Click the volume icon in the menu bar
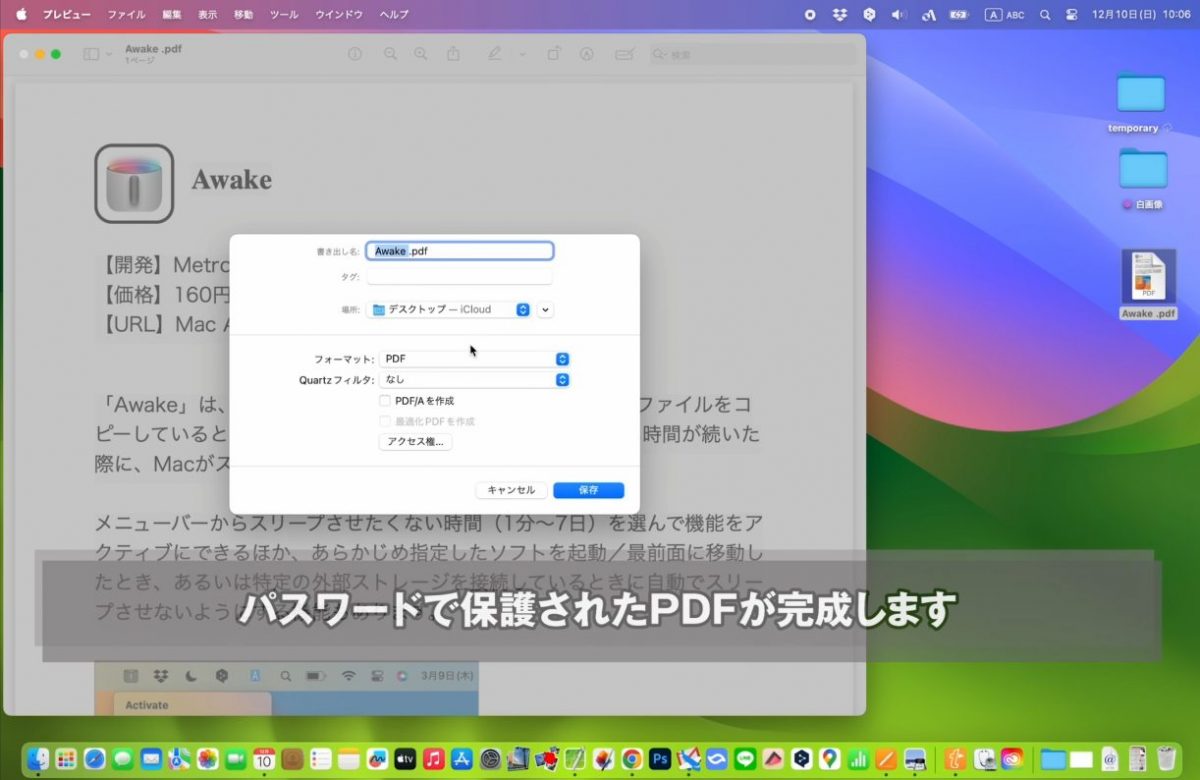Screen dimensions: 1200x780 coord(898,15)
